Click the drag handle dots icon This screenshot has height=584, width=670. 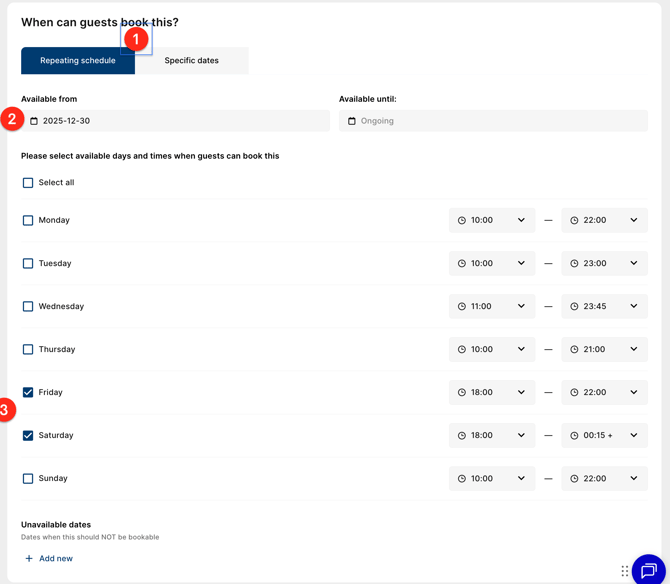pos(625,571)
